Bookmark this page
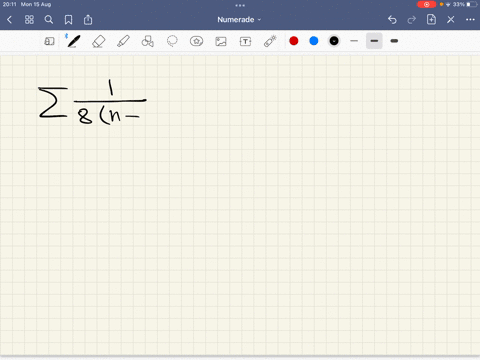The image size is (480, 360). [x=68, y=20]
